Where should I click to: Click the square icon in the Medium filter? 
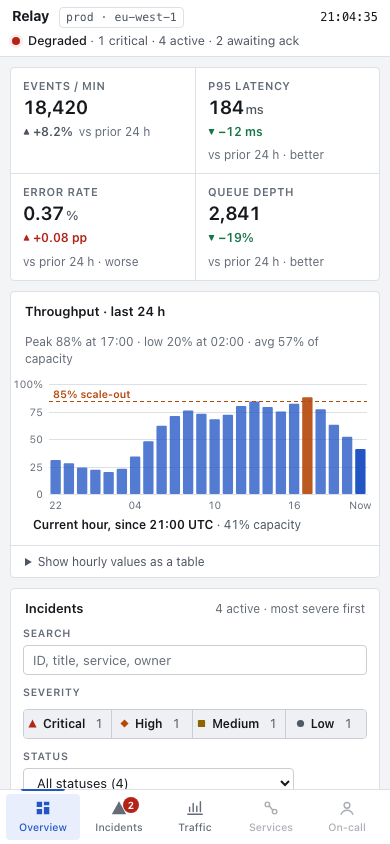tap(202, 724)
